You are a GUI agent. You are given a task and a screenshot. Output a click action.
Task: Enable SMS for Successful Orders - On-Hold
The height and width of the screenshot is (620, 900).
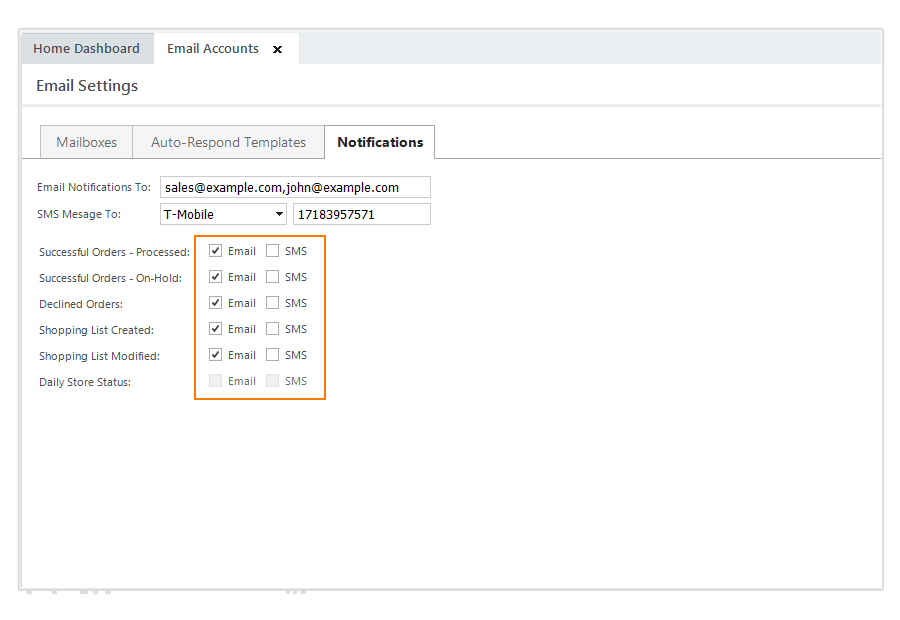click(273, 277)
